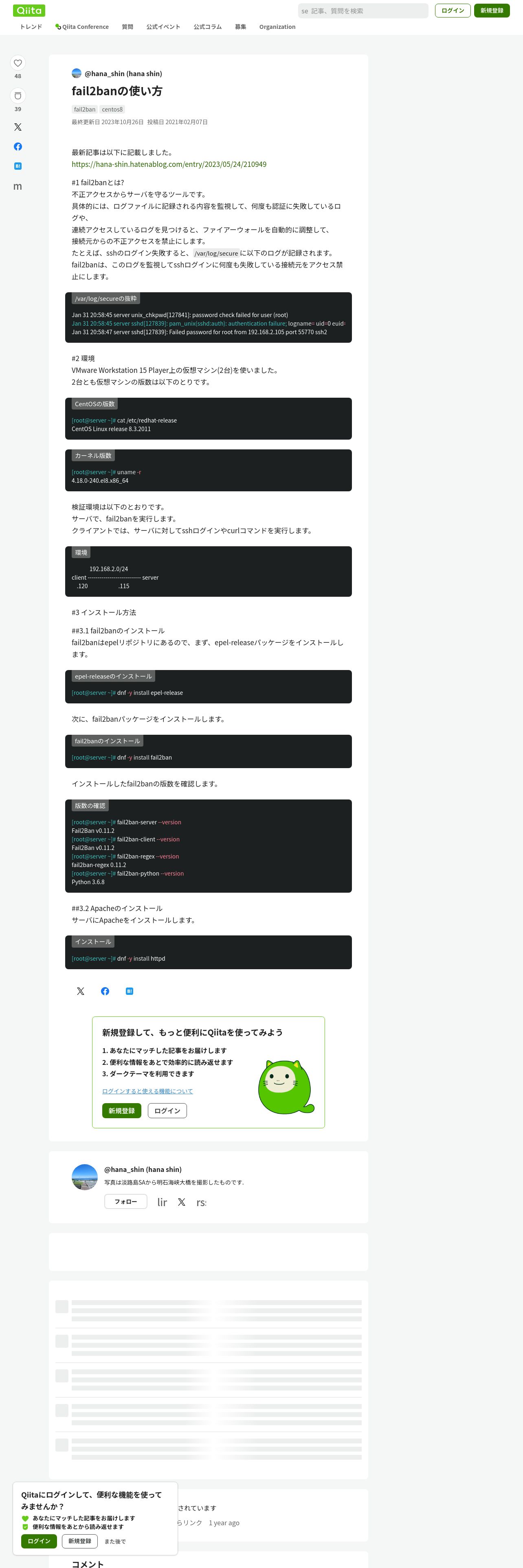
Task: Go to the 公式イベント navigation item
Action: (x=163, y=27)
